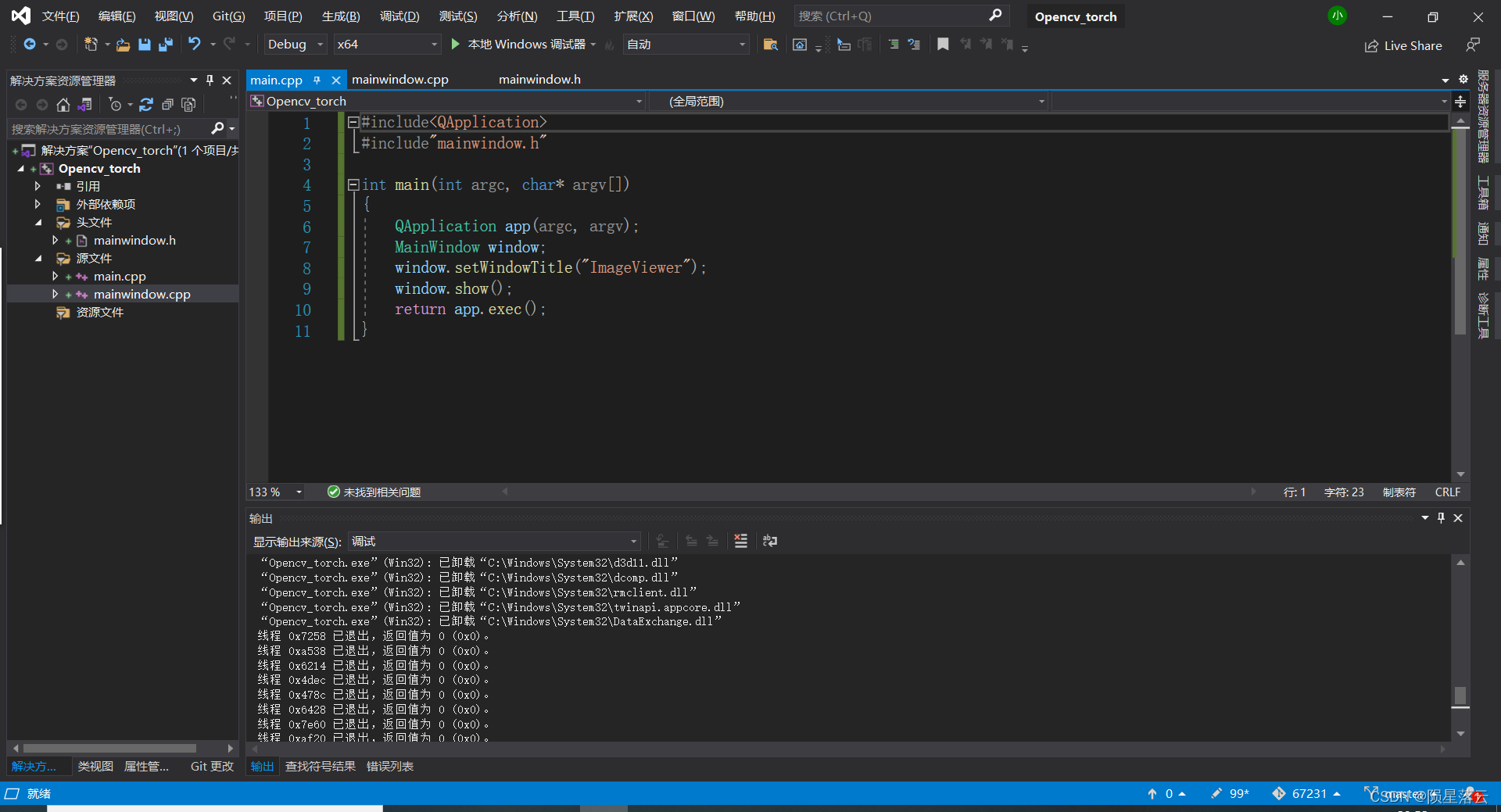This screenshot has height=812, width=1501.
Task: Click the Undo icon in the toolbar
Action: [195, 45]
